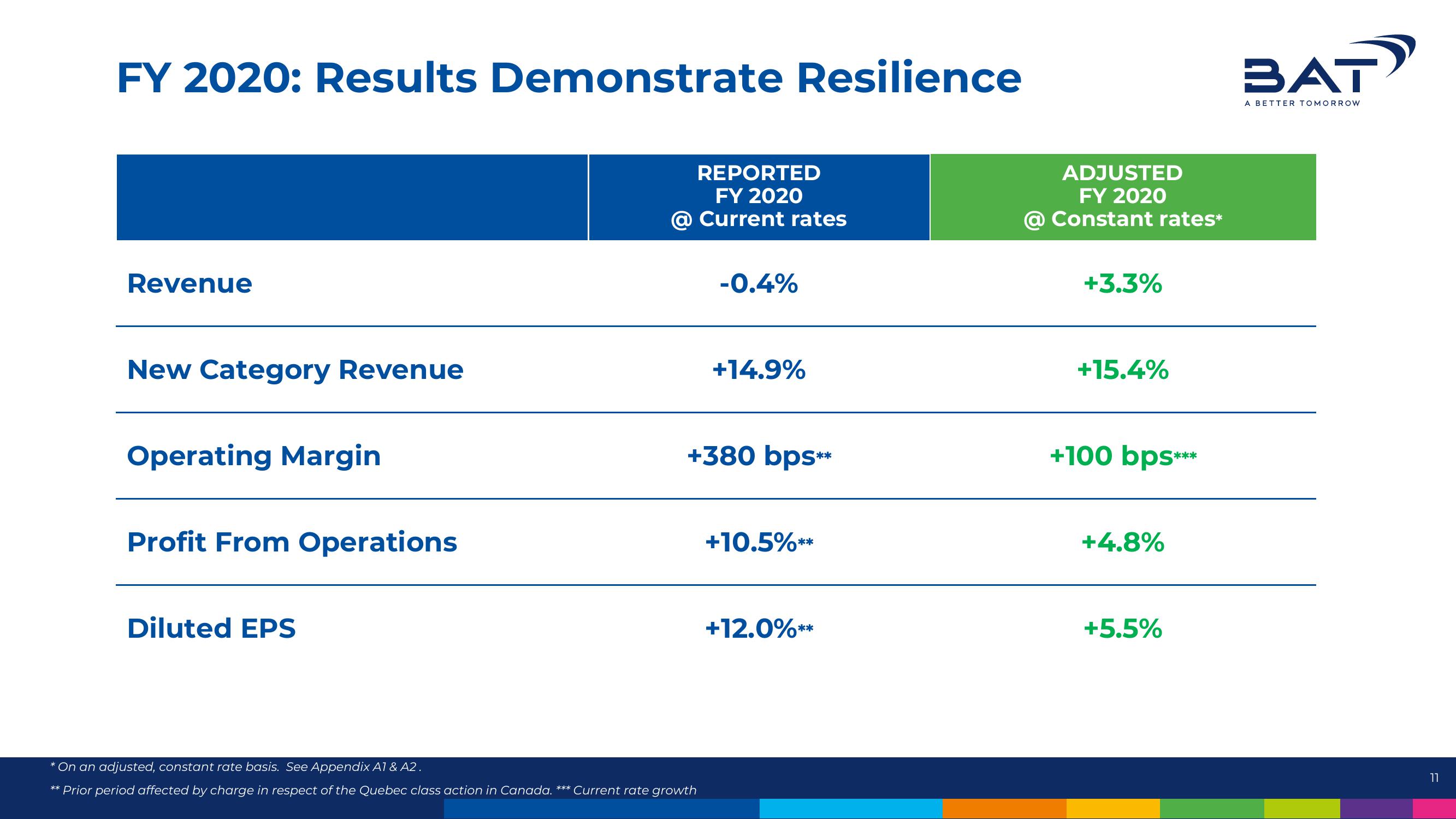The image size is (1456, 819).
Task: Click the footnote about the Quebec class action
Action: pyautogui.click(x=301, y=790)
